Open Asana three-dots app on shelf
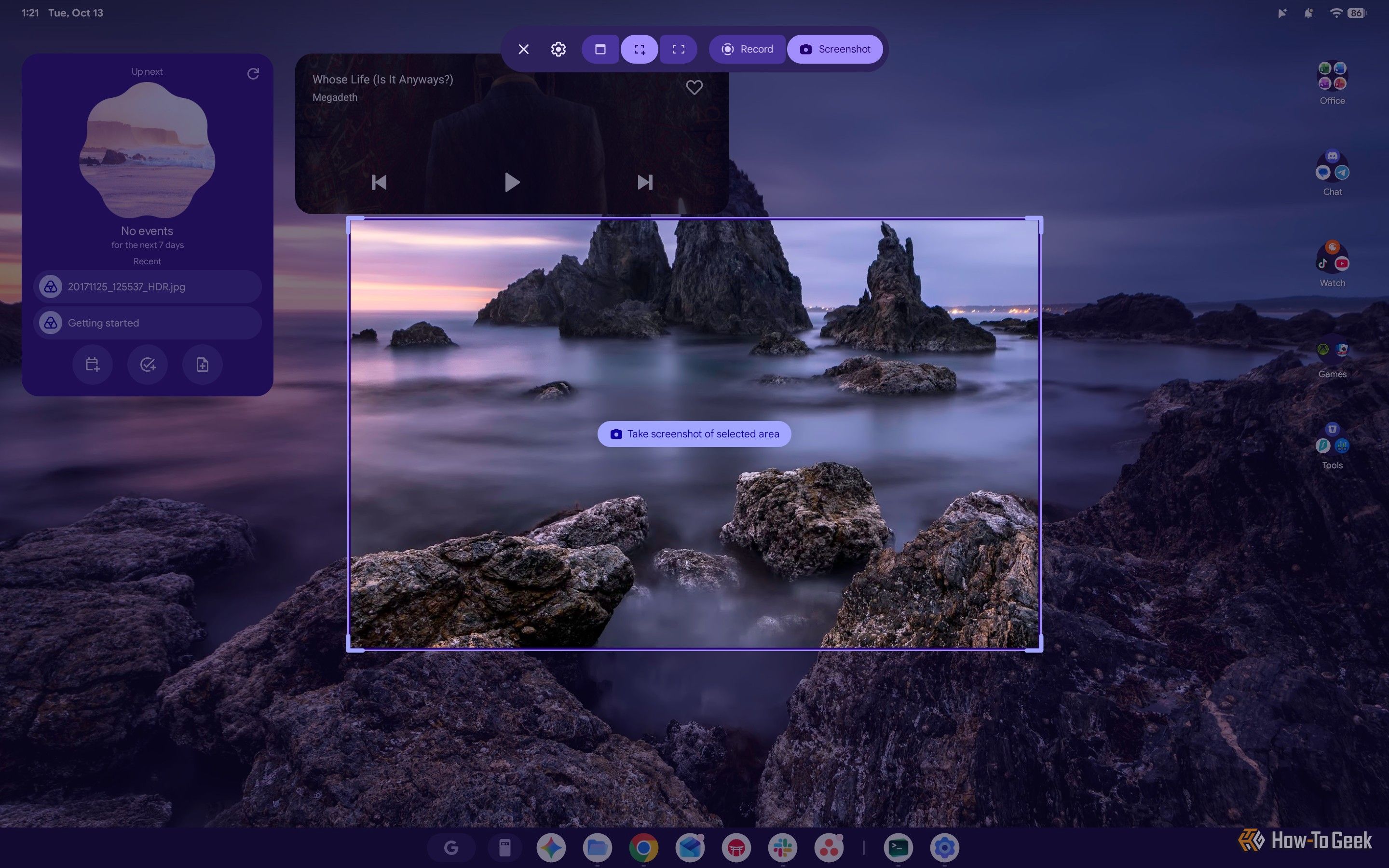This screenshot has width=1389, height=868. [829, 847]
